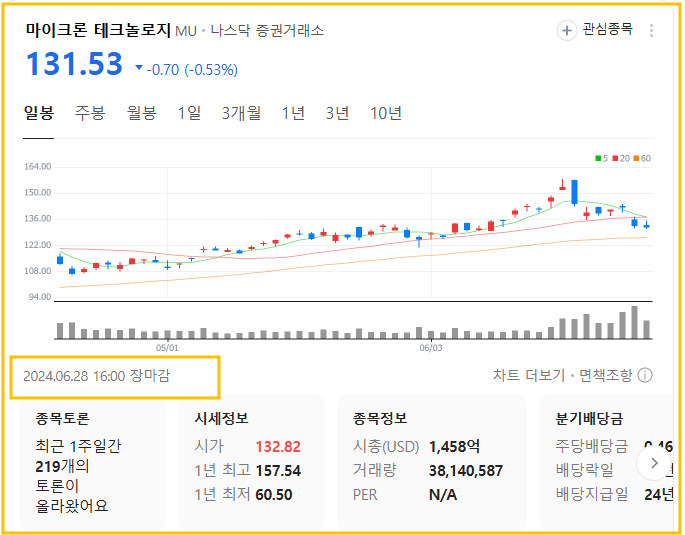Open 차트 더보기 link
The width and height of the screenshot is (685, 535).
click(x=529, y=375)
